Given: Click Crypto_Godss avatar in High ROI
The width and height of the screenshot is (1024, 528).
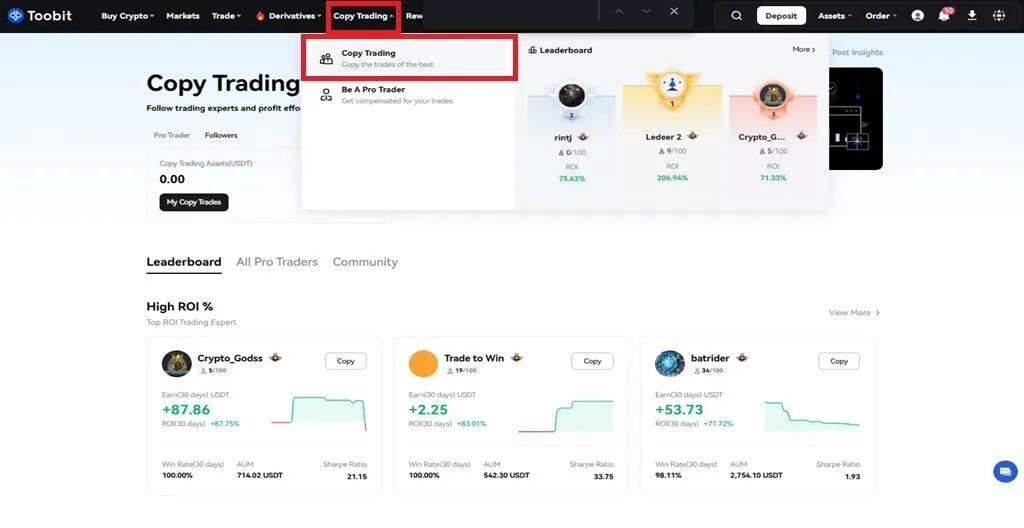Looking at the screenshot, I should pyautogui.click(x=176, y=363).
